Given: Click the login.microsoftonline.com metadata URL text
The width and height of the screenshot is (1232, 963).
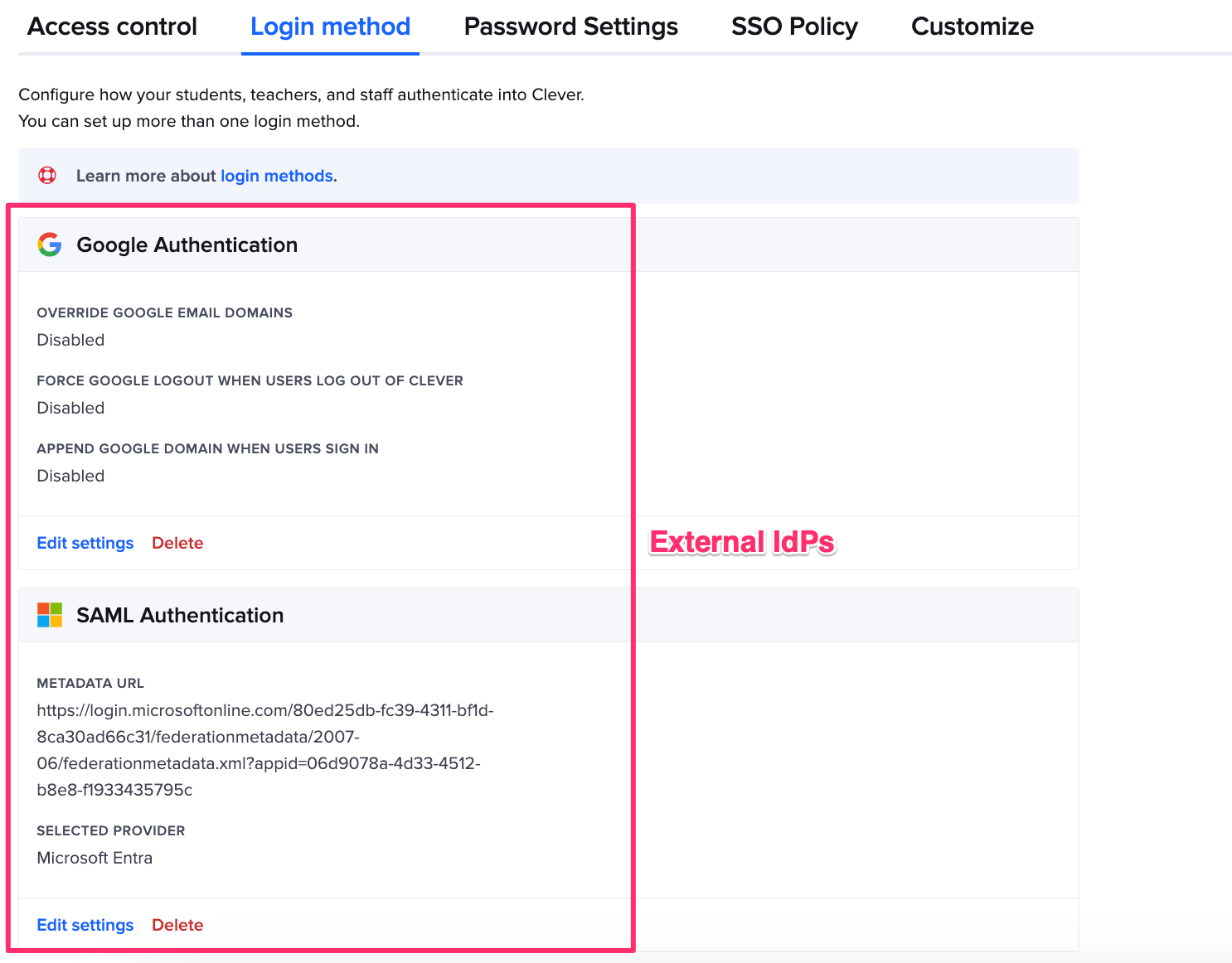Looking at the screenshot, I should (x=265, y=750).
